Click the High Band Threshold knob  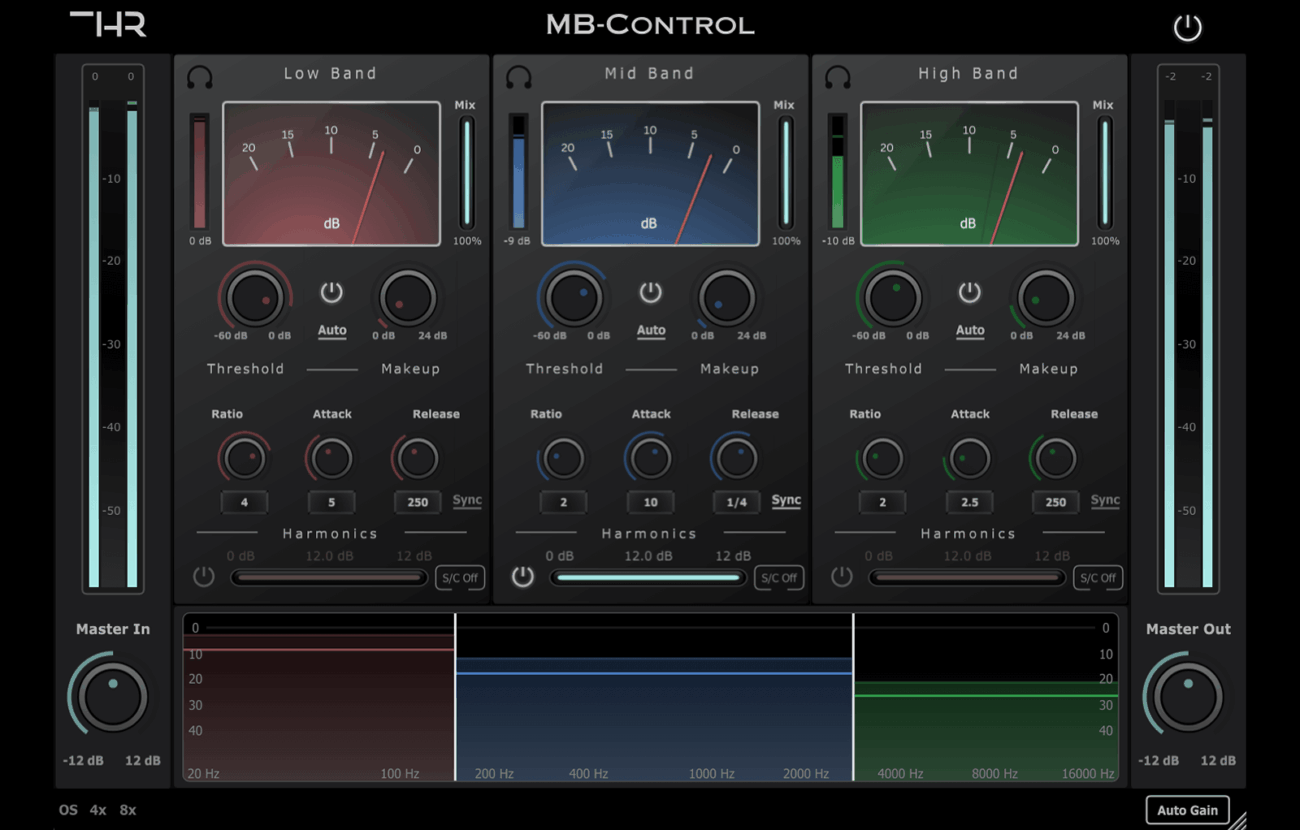[893, 297]
